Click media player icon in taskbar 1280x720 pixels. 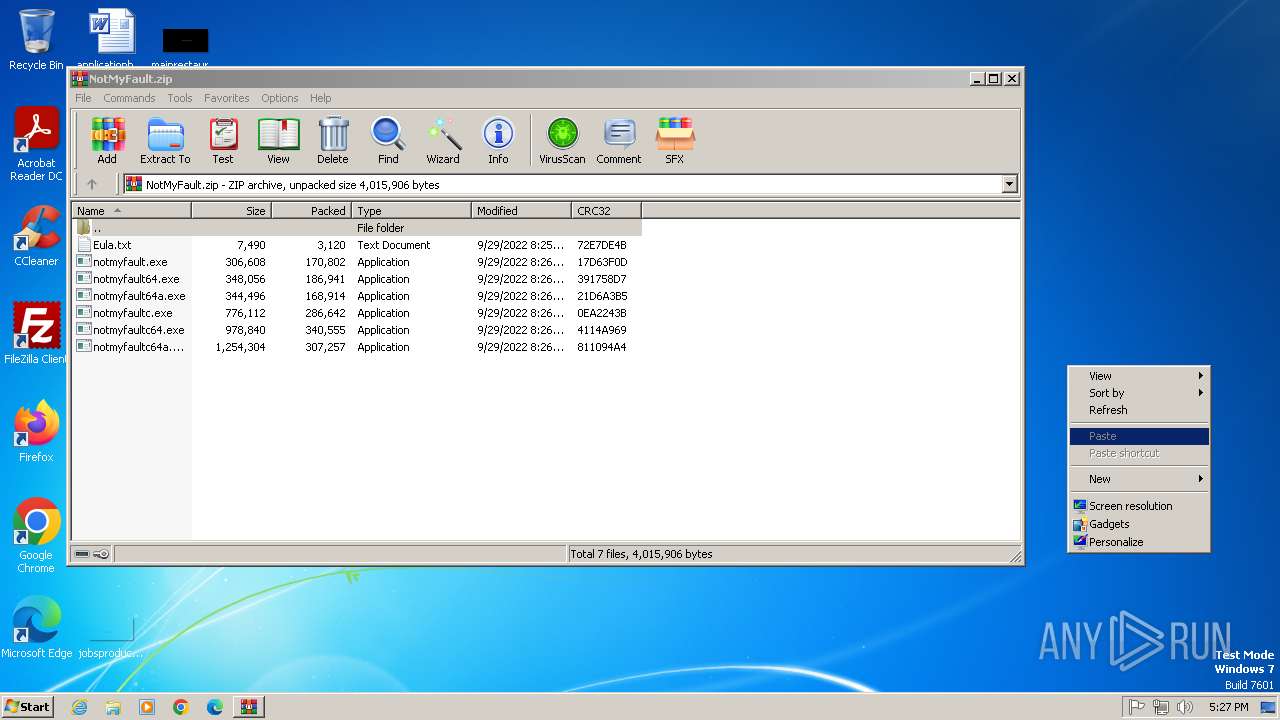point(147,707)
